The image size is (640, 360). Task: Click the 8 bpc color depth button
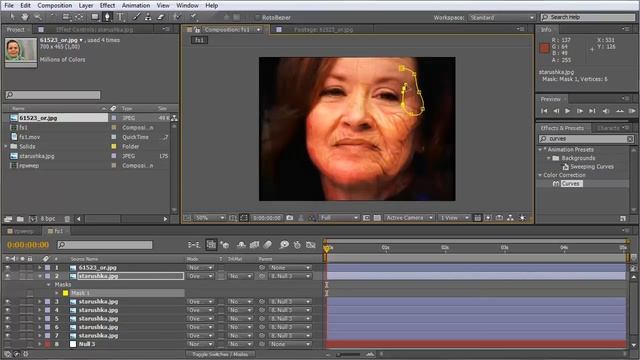(x=48, y=219)
